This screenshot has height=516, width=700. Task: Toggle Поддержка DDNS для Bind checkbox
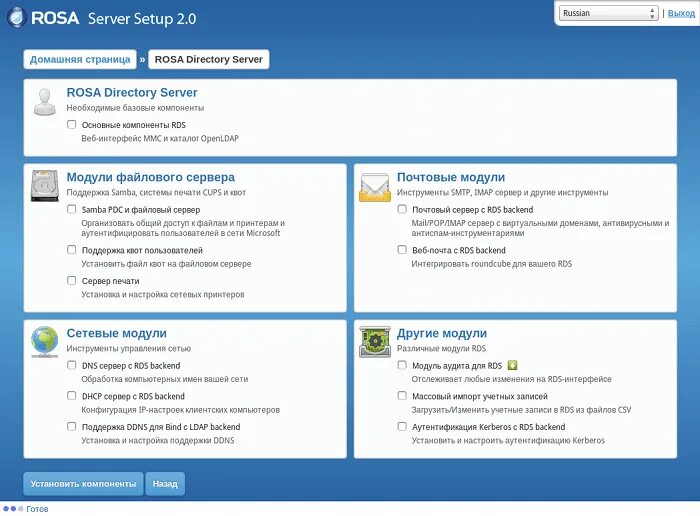pos(71,426)
